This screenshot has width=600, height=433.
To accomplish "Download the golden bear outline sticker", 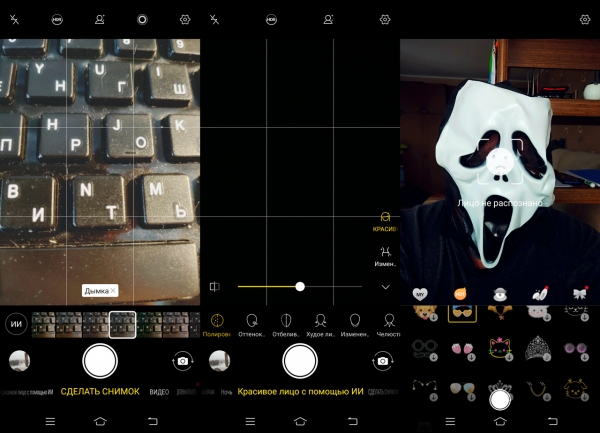I will [x=576, y=390].
